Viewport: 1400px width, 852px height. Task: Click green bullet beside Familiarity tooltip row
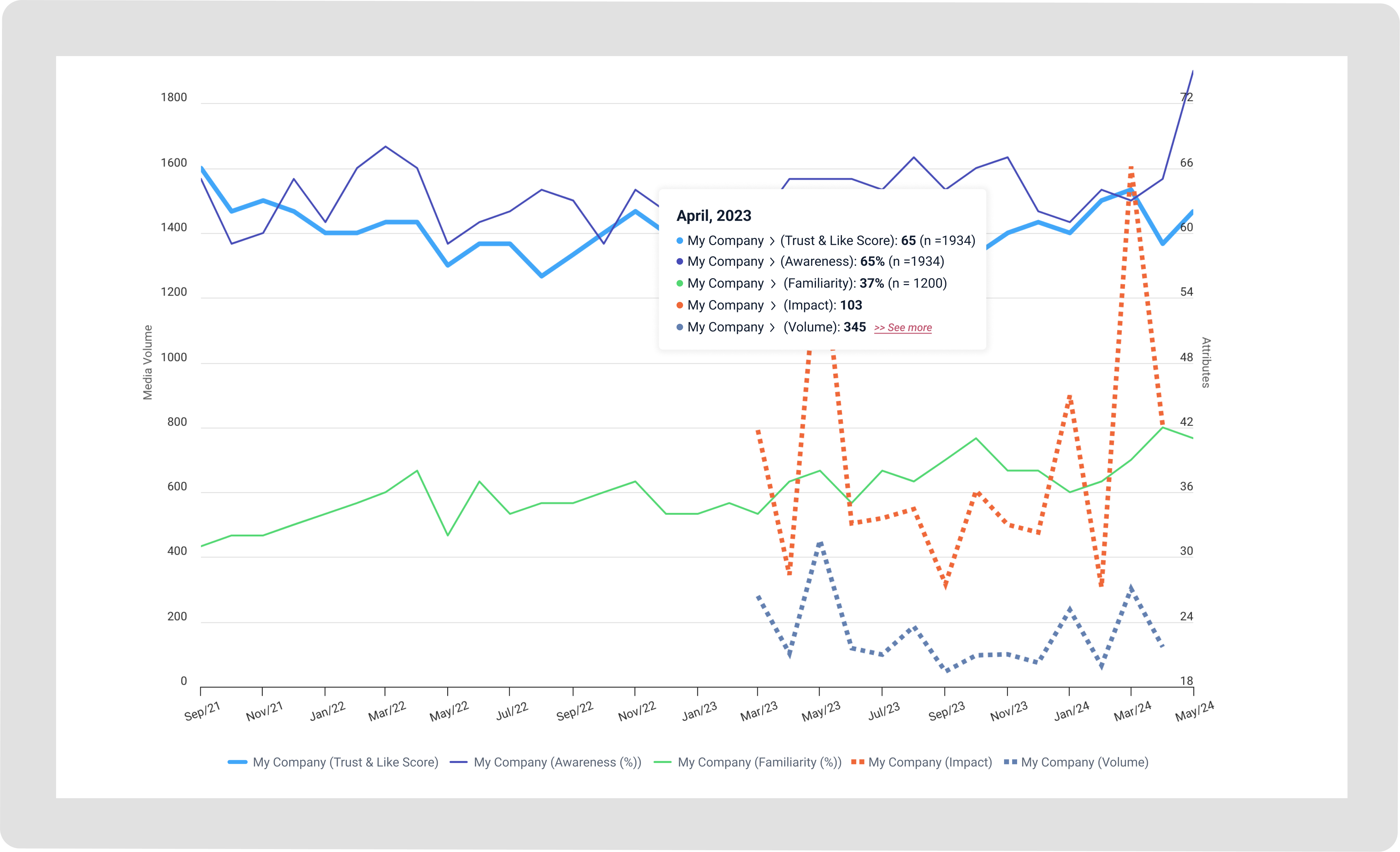(x=679, y=283)
